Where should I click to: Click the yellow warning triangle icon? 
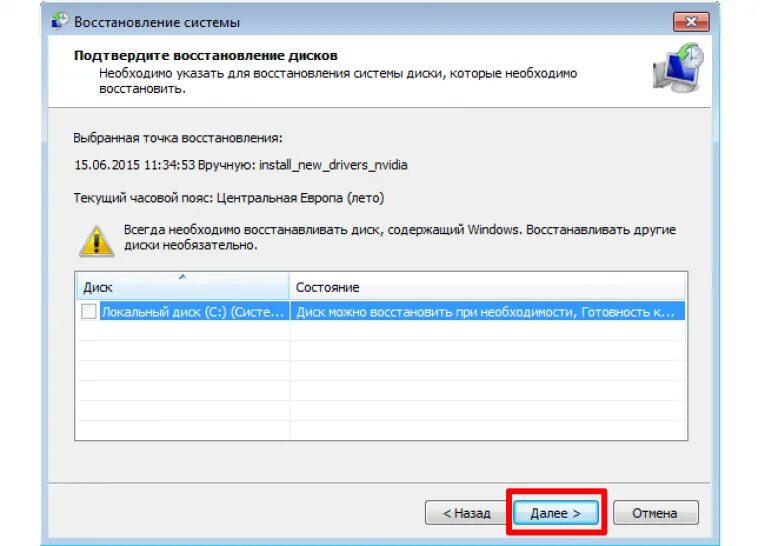tap(97, 241)
